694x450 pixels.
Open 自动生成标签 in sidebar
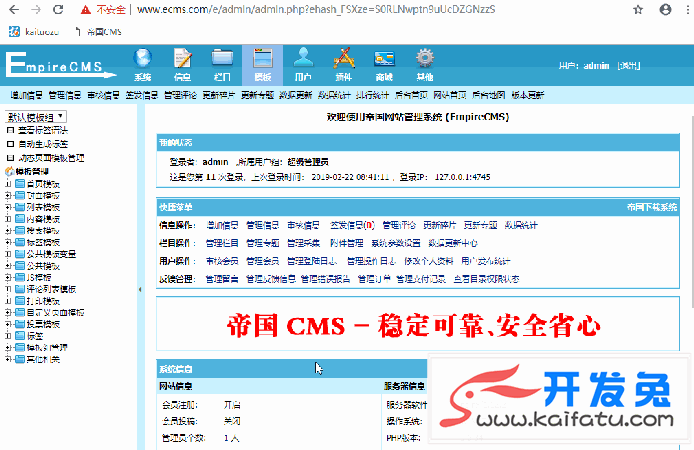pyautogui.click(x=42, y=144)
